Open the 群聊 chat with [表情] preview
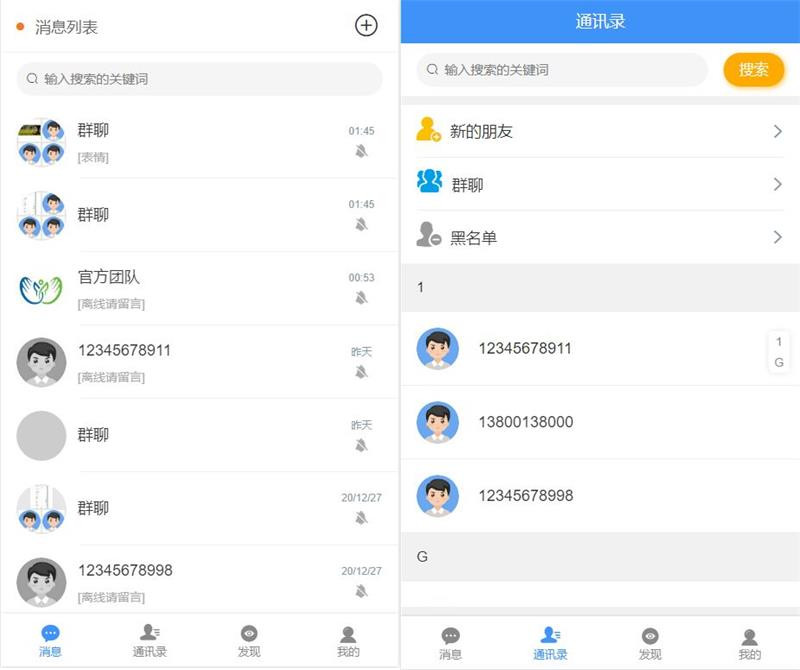 (x=199, y=142)
